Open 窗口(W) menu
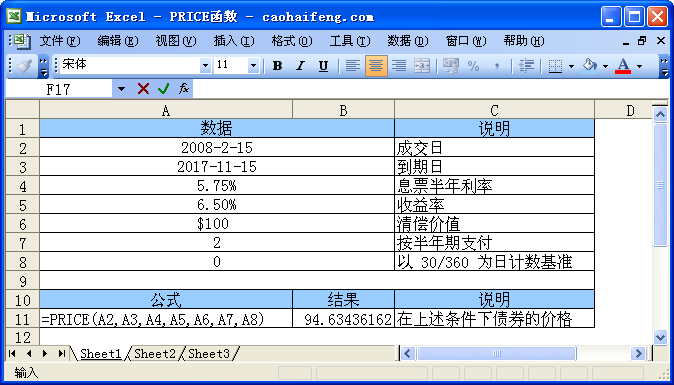 click(466, 41)
